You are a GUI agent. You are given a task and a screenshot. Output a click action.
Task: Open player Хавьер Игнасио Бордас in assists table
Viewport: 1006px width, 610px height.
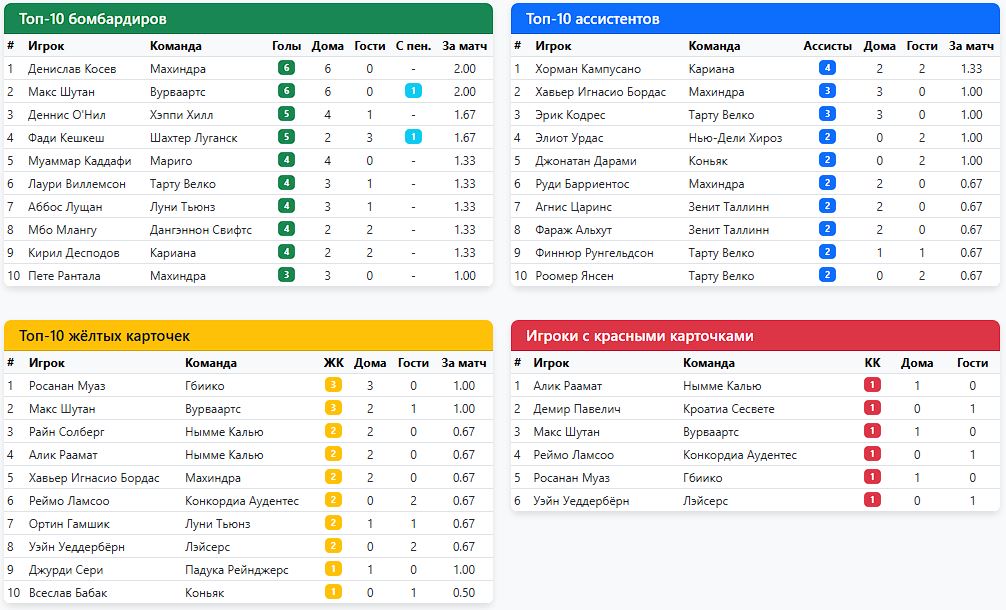(x=600, y=91)
